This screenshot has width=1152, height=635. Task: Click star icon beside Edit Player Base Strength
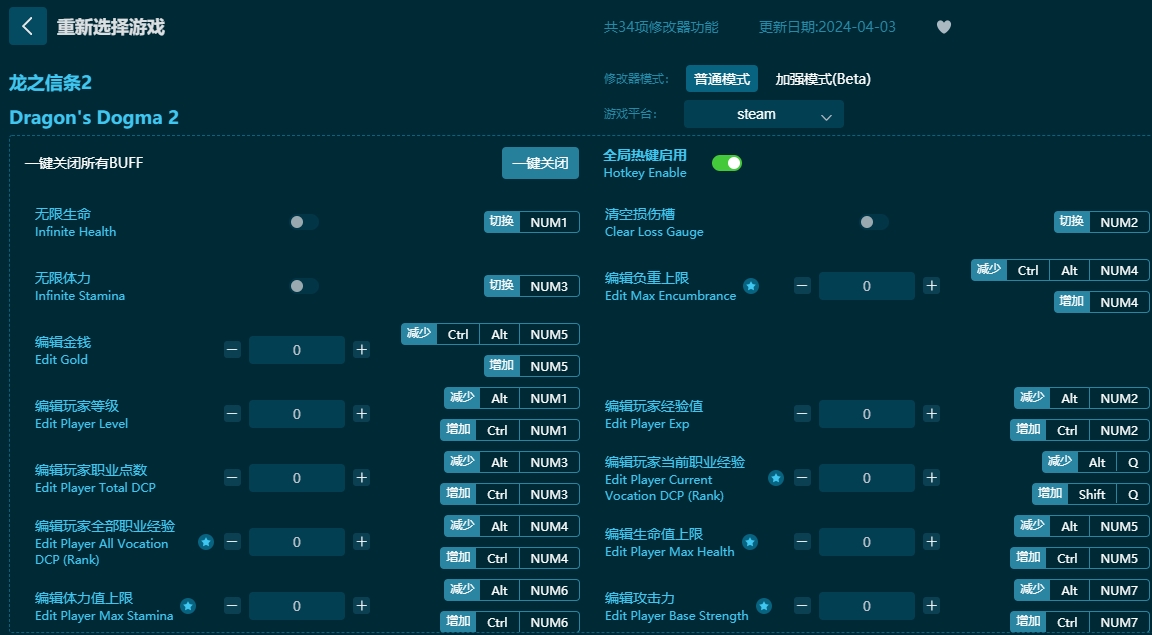coord(764,606)
